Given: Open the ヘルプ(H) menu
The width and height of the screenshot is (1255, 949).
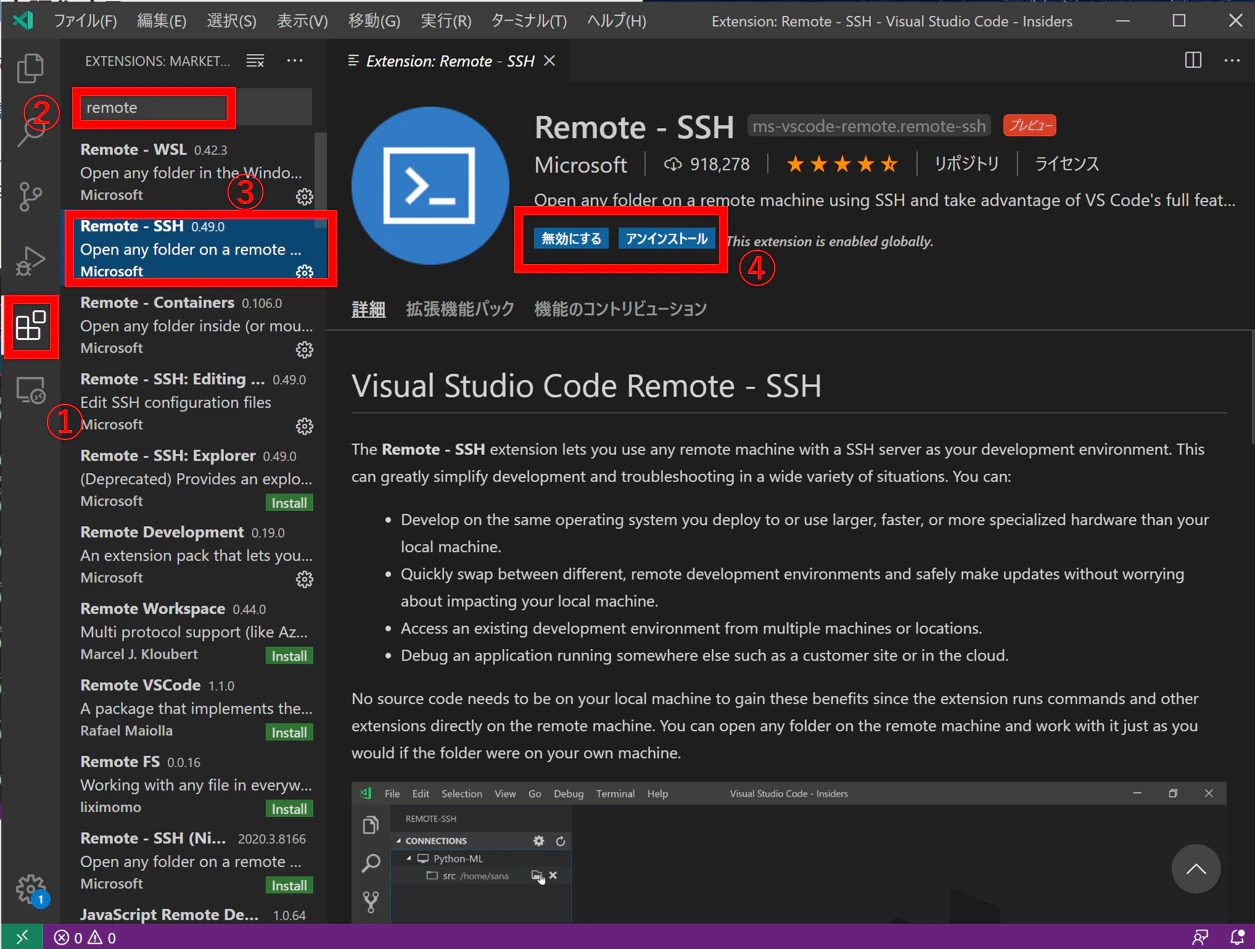Looking at the screenshot, I should tap(616, 20).
